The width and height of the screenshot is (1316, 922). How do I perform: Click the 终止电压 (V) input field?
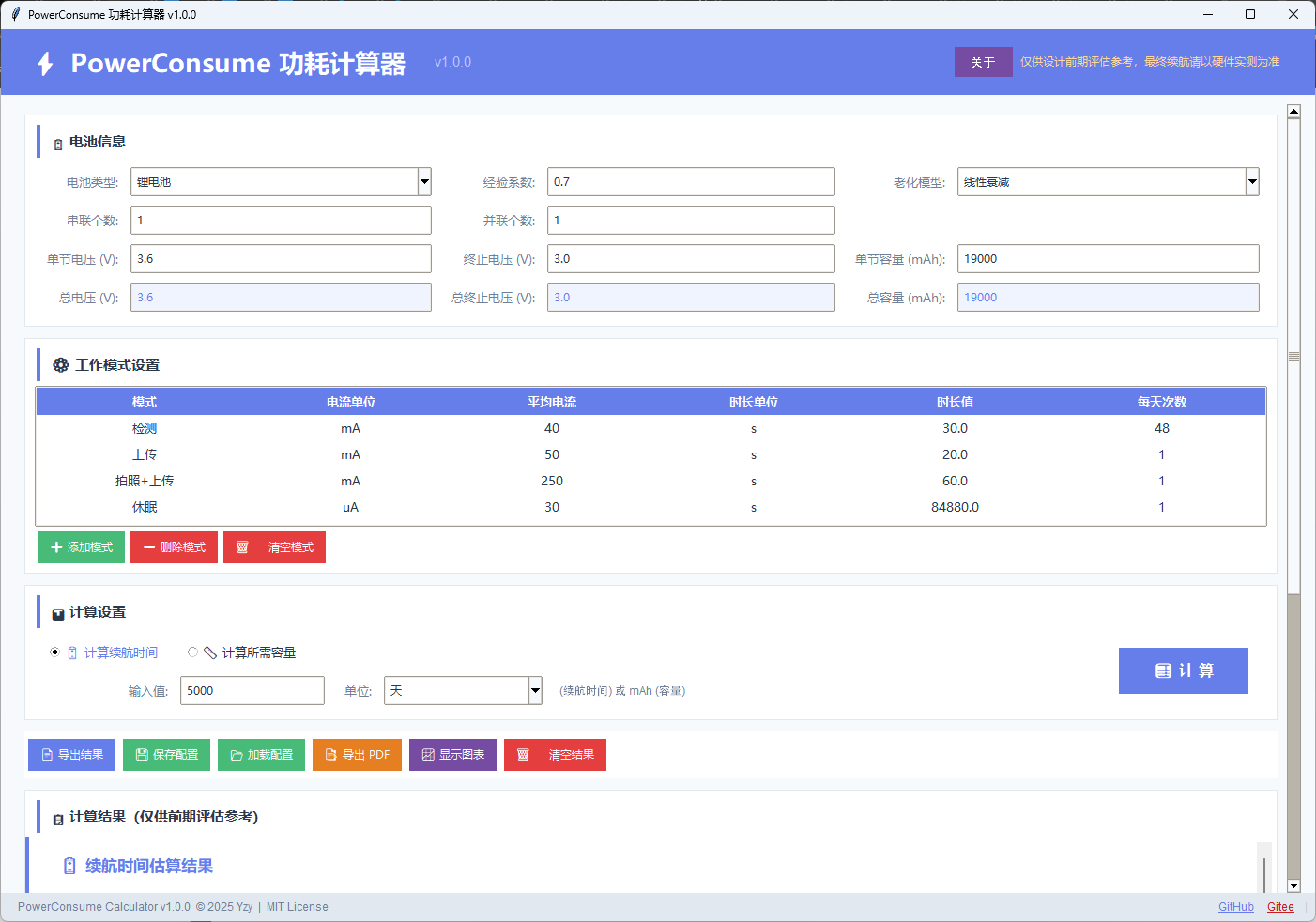691,259
